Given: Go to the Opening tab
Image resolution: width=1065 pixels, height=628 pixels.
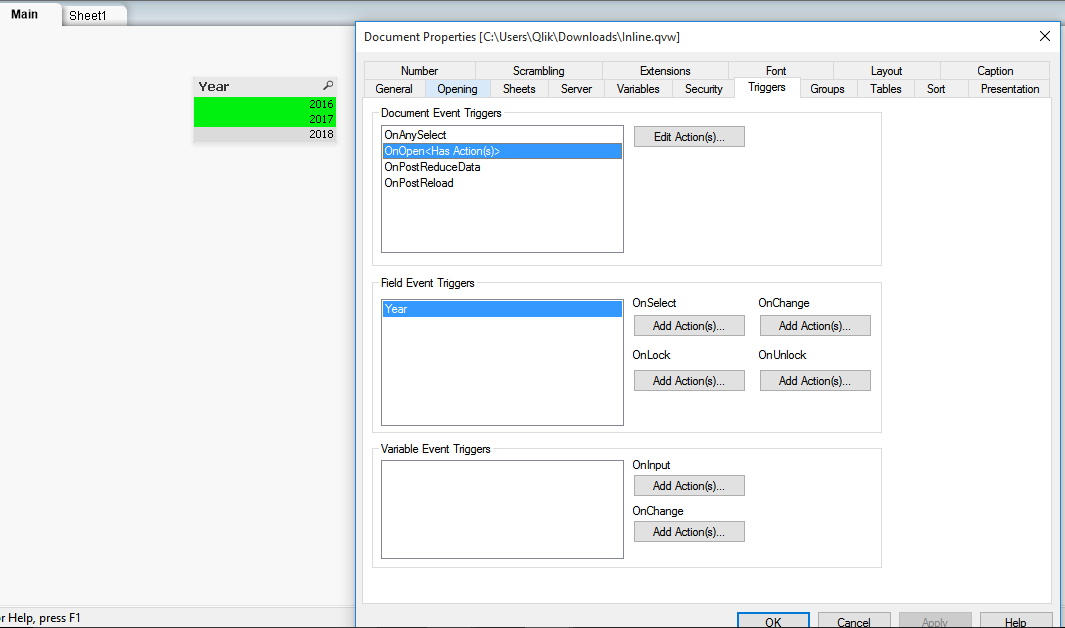Looking at the screenshot, I should click(x=457, y=89).
